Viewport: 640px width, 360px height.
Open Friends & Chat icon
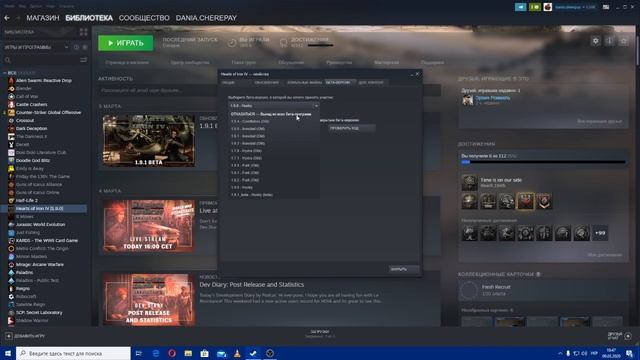point(628,336)
